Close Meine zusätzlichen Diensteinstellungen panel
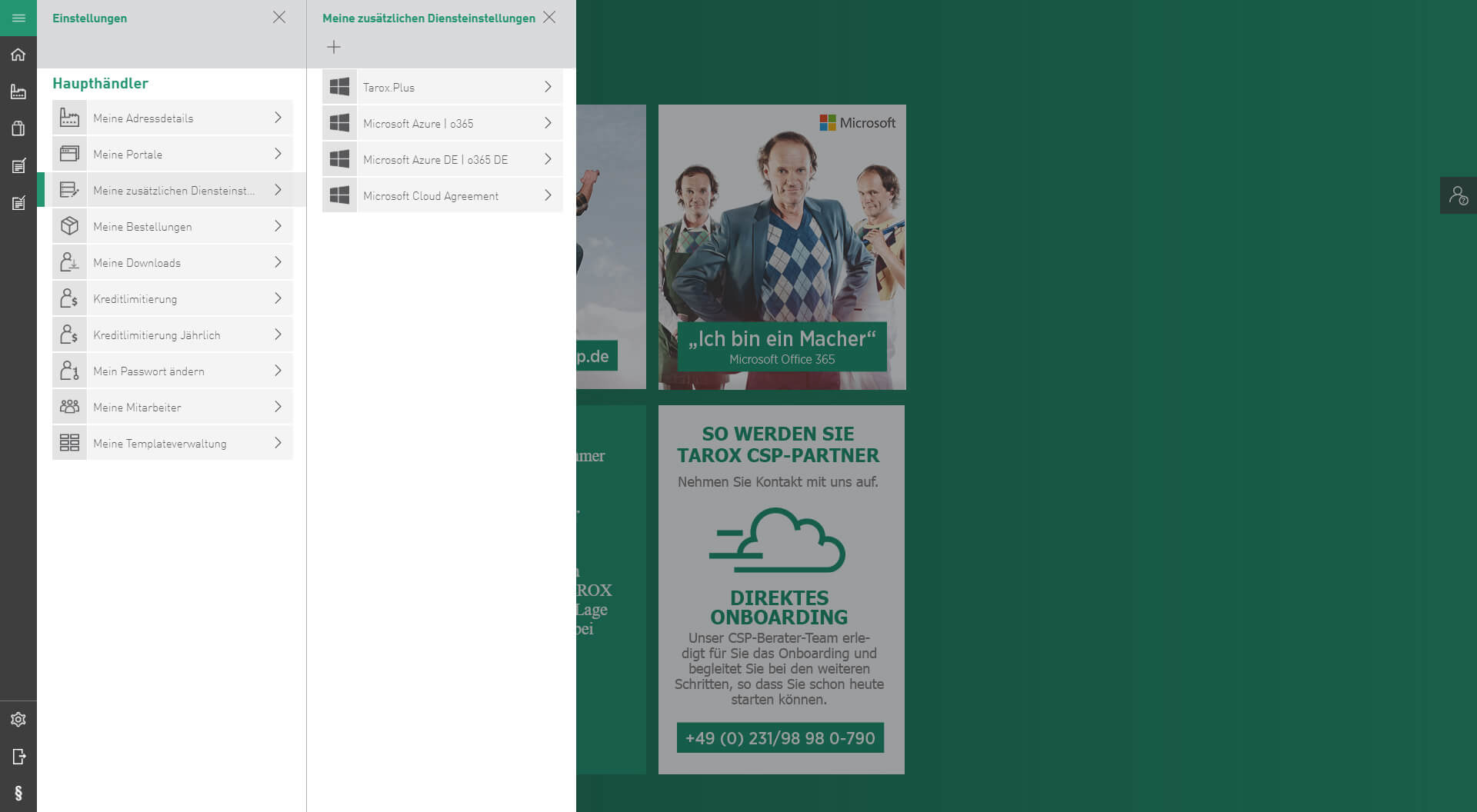The image size is (1477, 812). click(549, 17)
